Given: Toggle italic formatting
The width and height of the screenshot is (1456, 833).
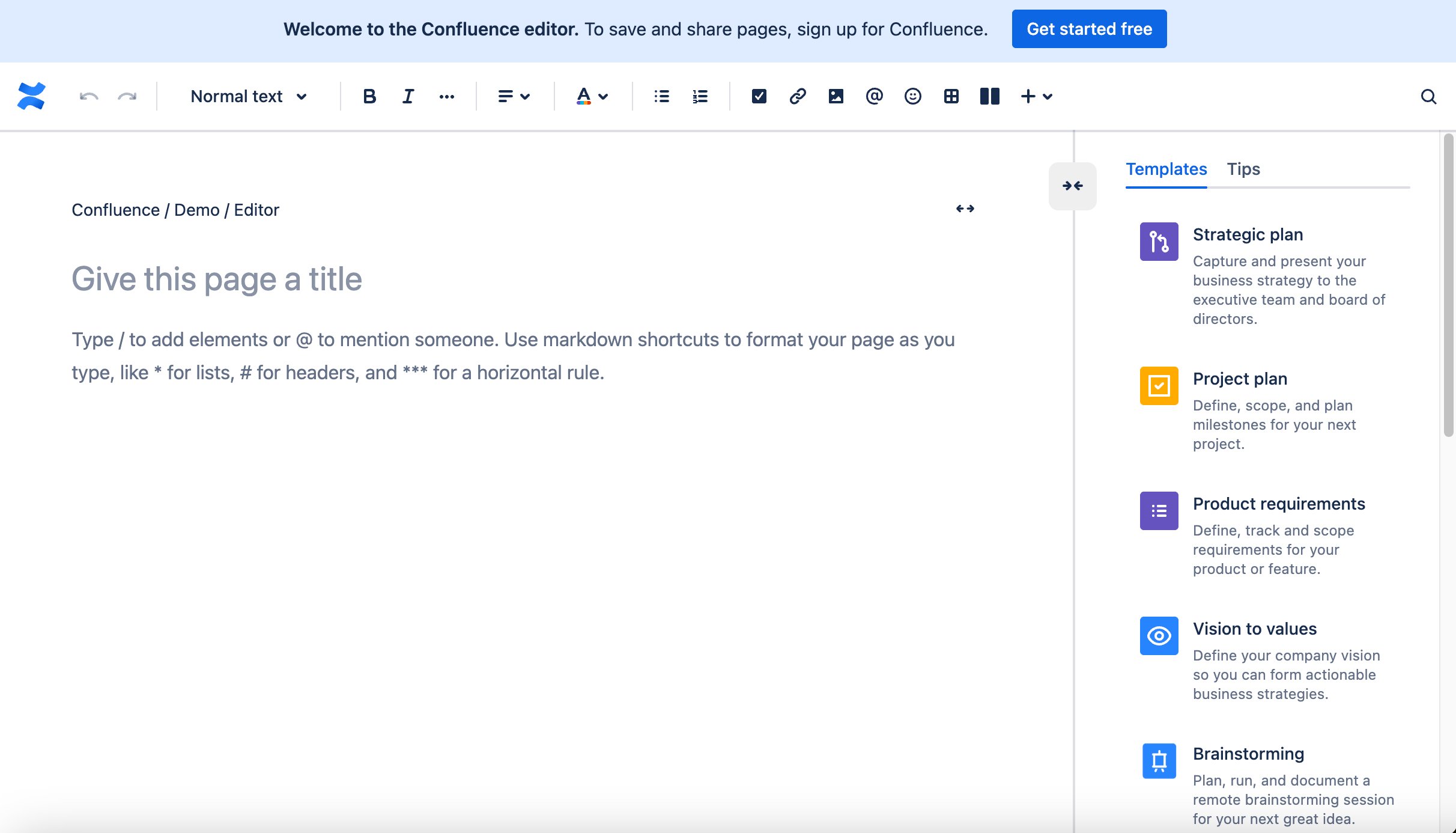Looking at the screenshot, I should (407, 96).
